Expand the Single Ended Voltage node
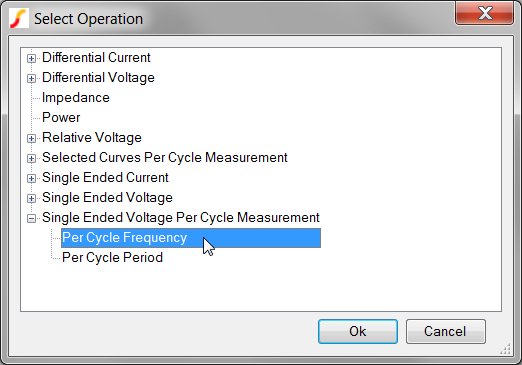The height and width of the screenshot is (365, 522). pyautogui.click(x=31, y=198)
